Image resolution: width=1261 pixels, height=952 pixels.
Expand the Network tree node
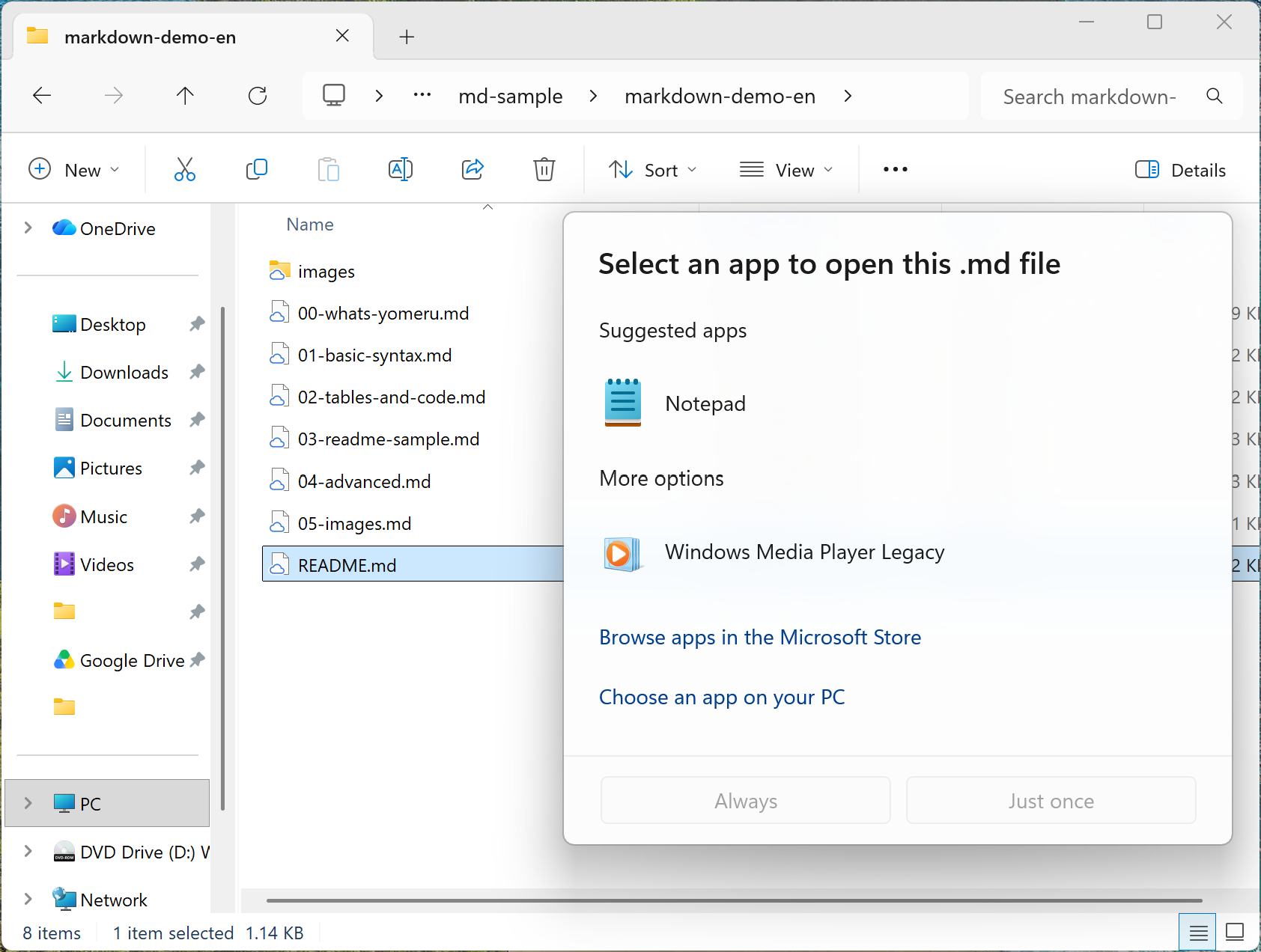click(x=28, y=900)
